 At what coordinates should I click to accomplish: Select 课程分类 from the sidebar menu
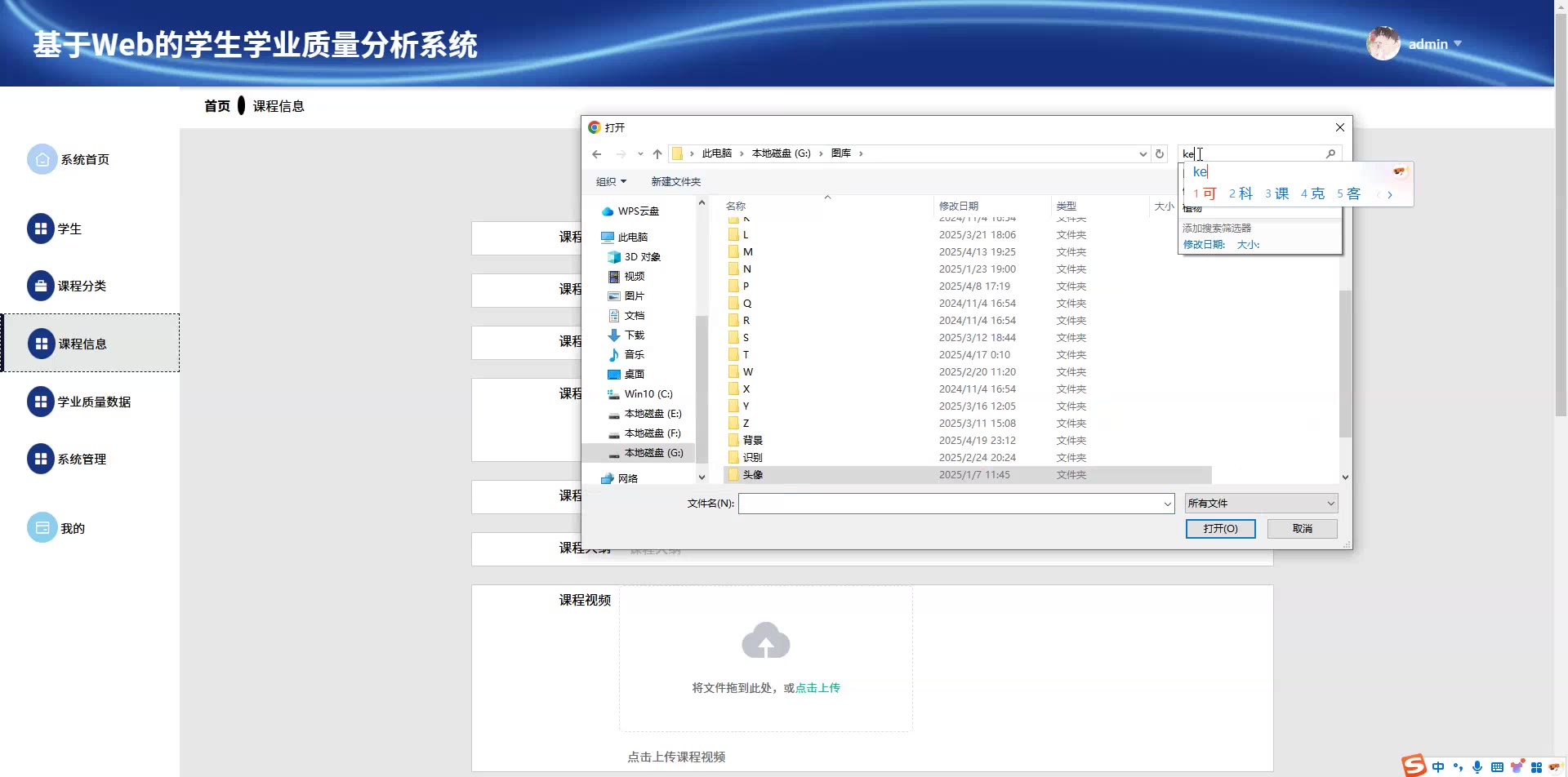[82, 286]
